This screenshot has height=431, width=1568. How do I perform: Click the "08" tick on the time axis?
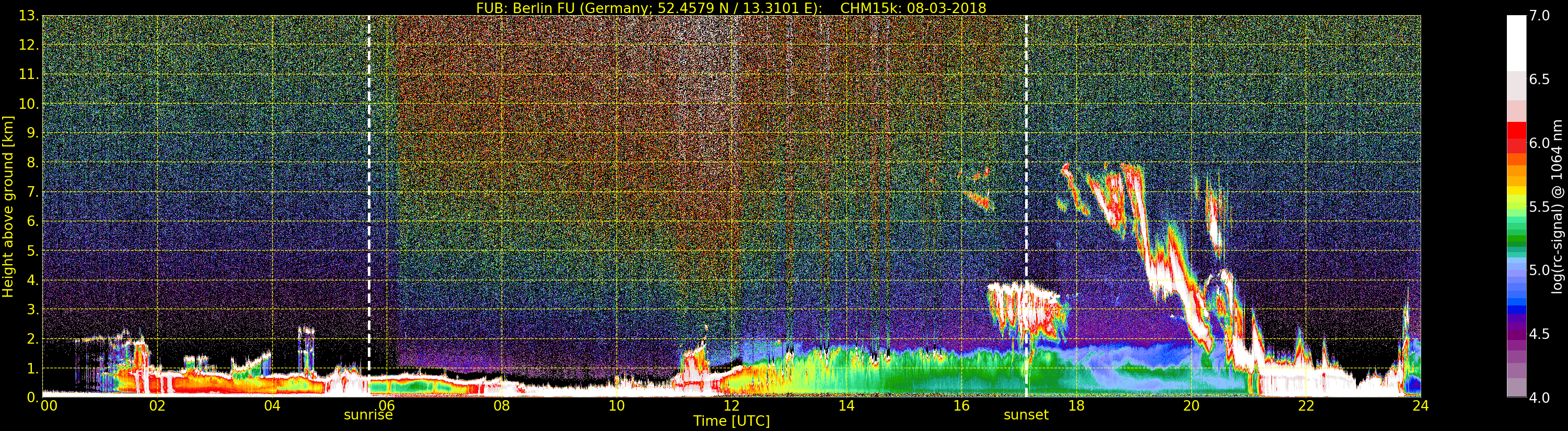tap(502, 406)
